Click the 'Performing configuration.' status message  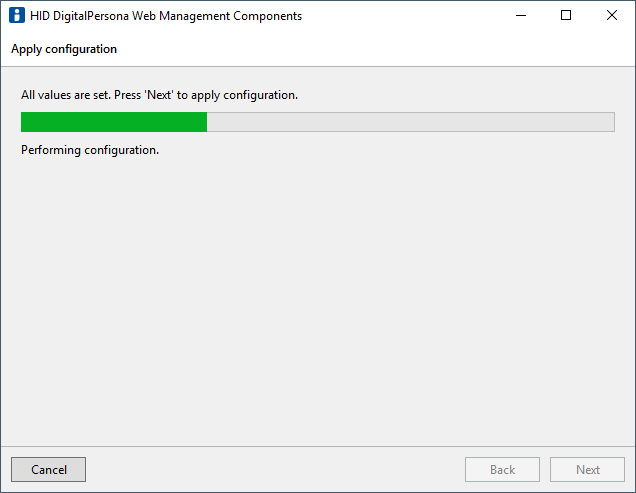90,150
